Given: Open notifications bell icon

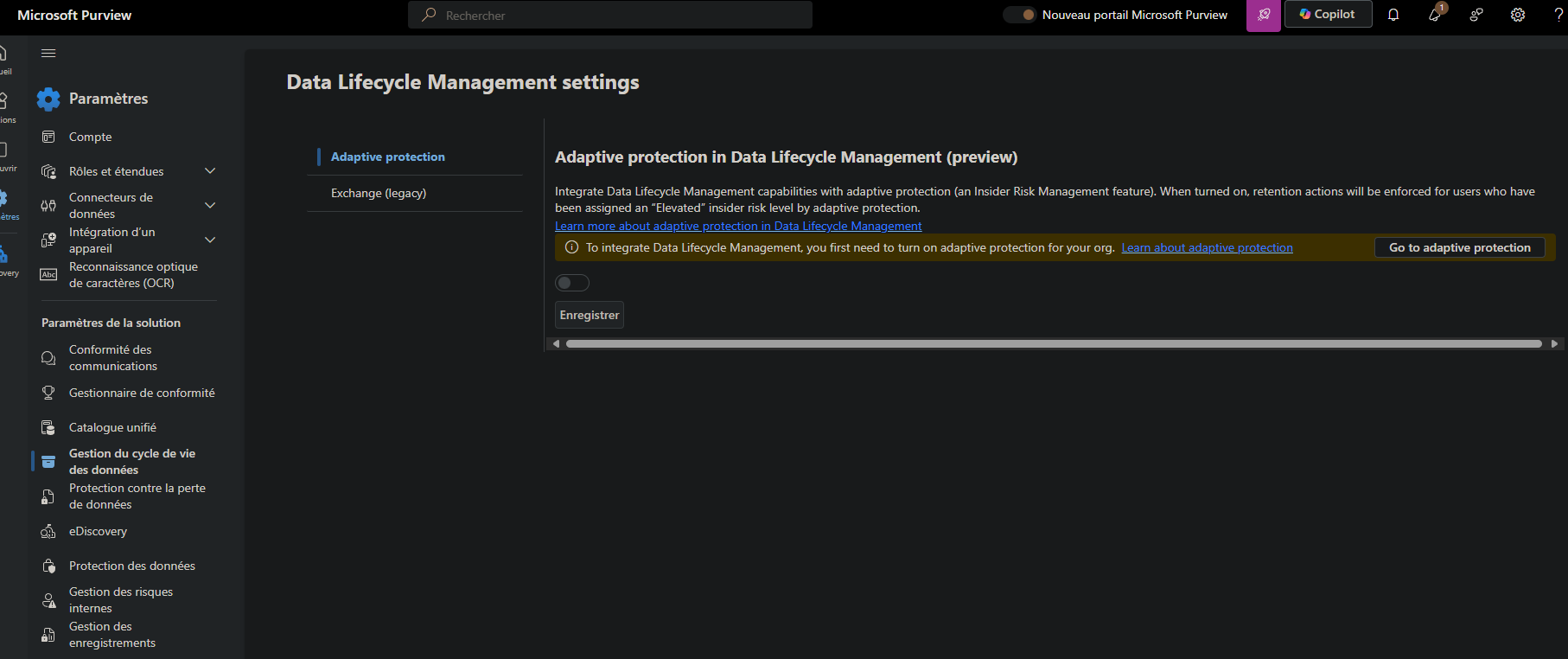Looking at the screenshot, I should (x=1393, y=15).
